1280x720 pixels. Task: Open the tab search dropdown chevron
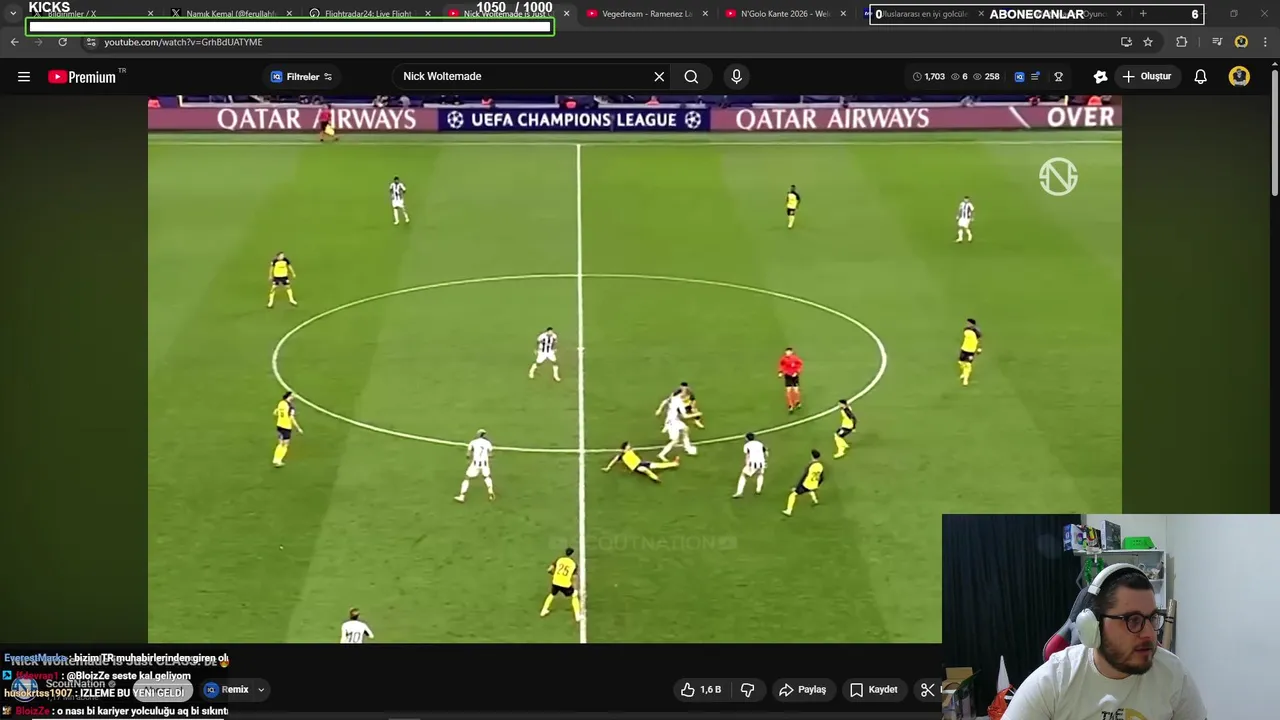point(12,14)
